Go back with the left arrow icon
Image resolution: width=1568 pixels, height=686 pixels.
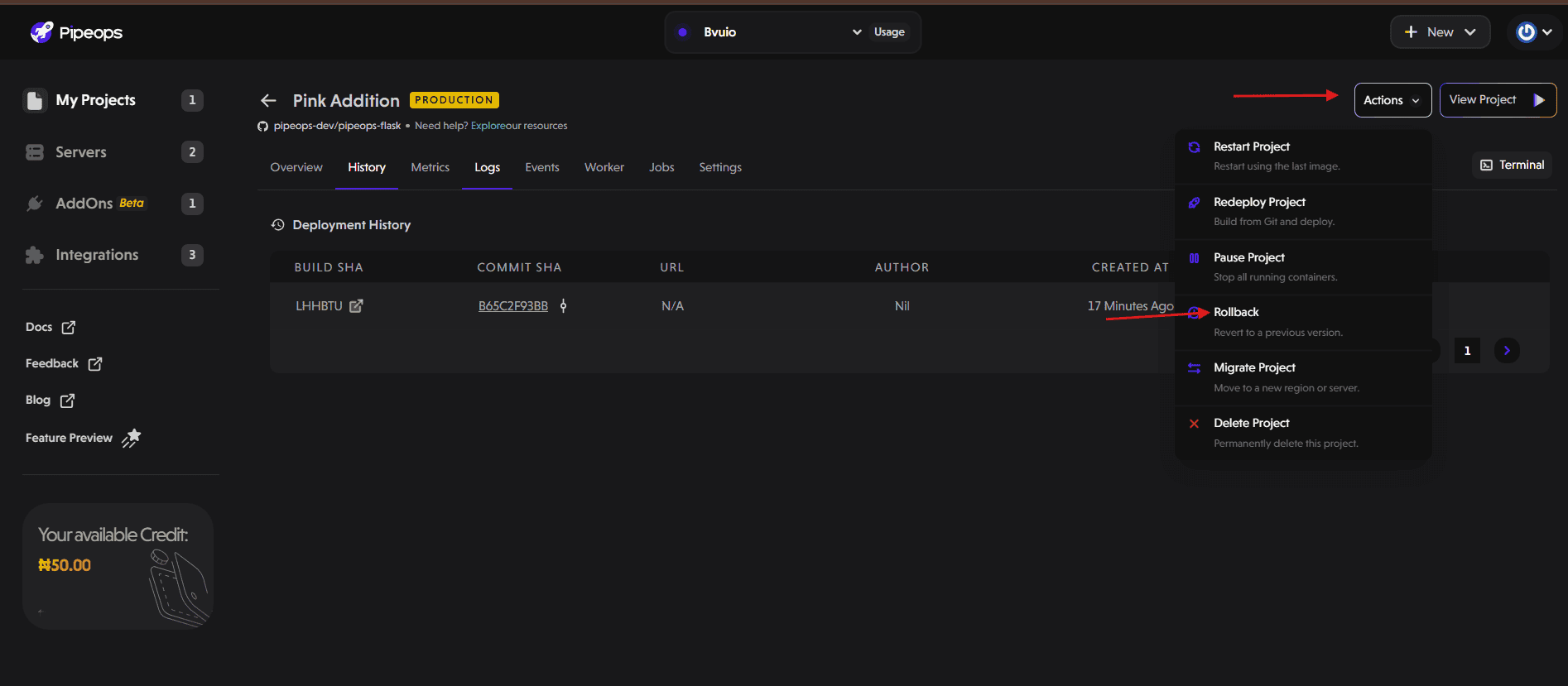268,100
